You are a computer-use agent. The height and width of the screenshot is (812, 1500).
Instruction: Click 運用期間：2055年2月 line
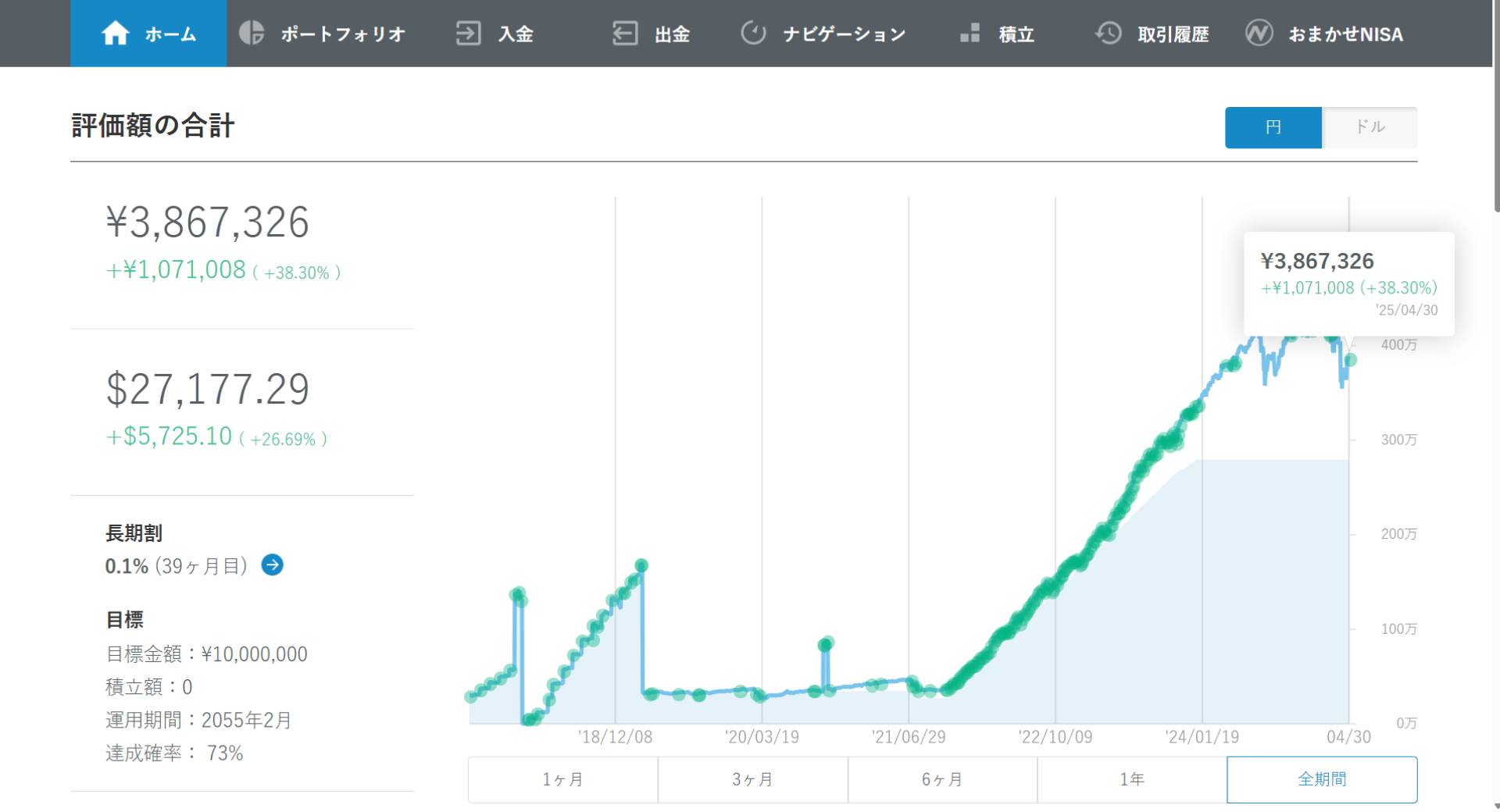point(198,720)
